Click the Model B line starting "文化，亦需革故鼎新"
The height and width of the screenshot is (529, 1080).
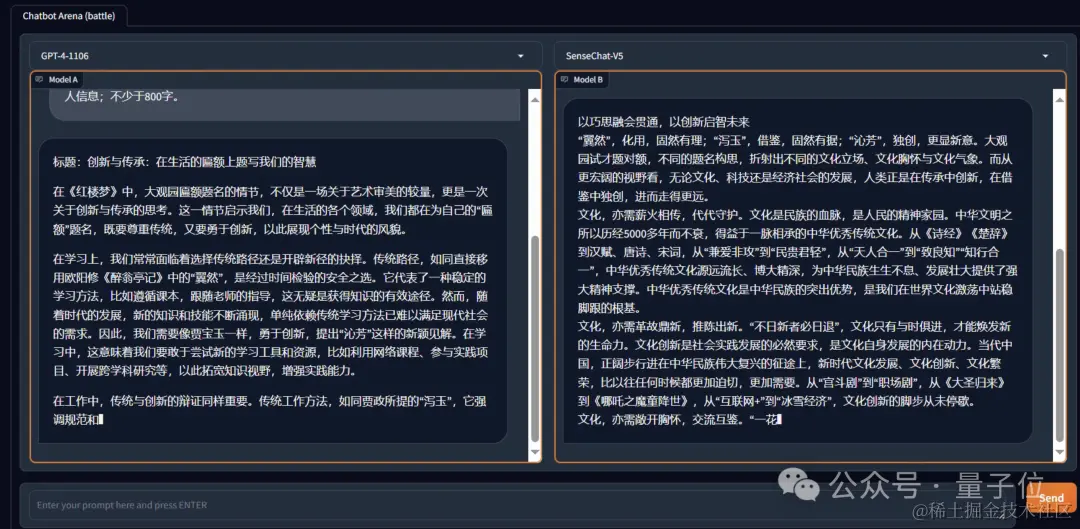pos(797,362)
